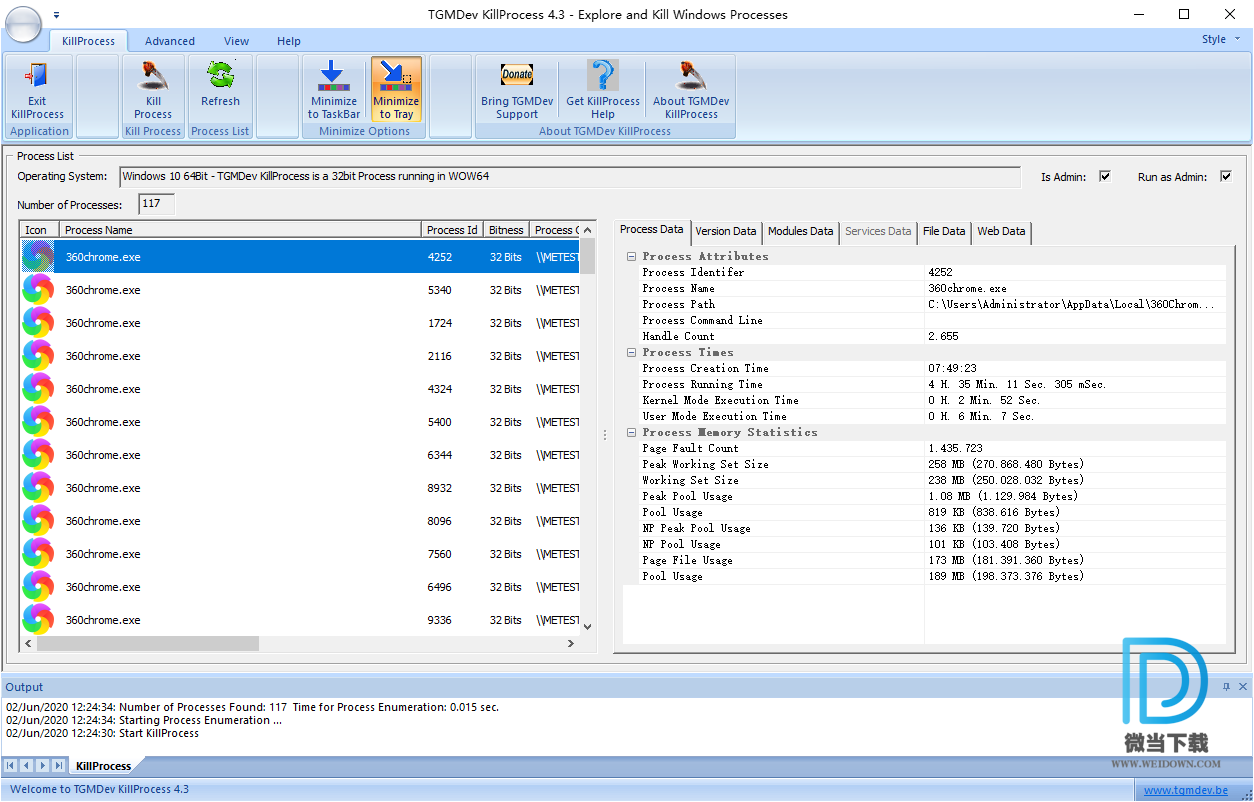Switch to the Advanced ribbon tab
1254x802 pixels.
tap(170, 41)
